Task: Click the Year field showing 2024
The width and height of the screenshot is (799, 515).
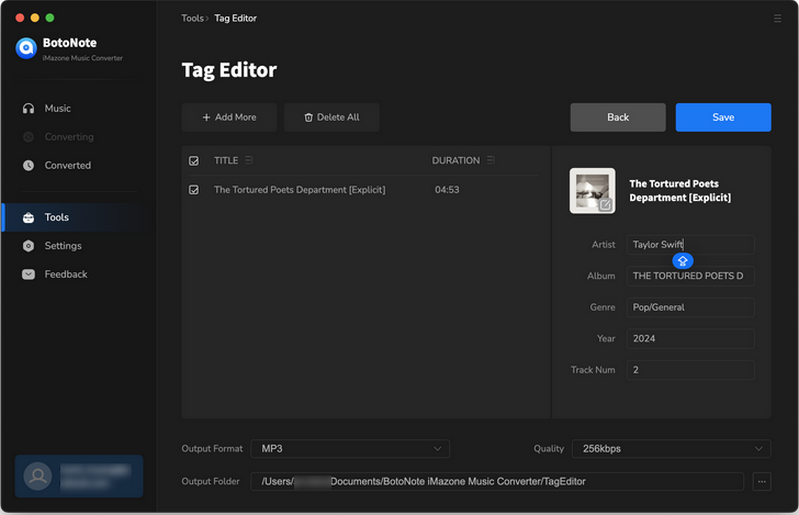Action: [x=690, y=339]
